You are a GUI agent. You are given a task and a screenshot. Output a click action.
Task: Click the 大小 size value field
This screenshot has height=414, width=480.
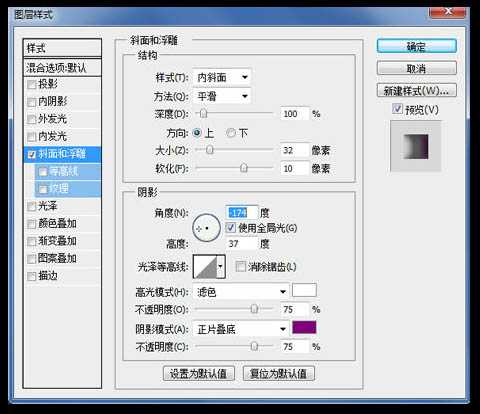[294, 150]
